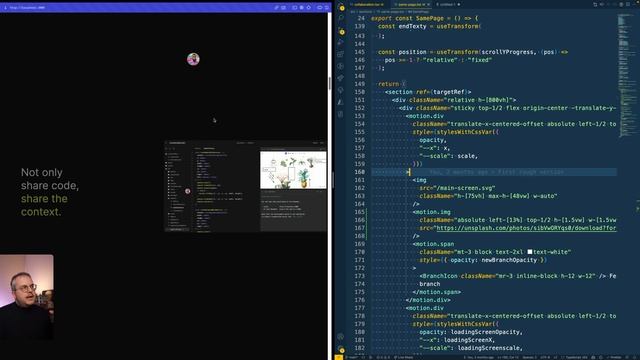This screenshot has width=640, height=360.
Task: Click the cursor position entry in status bar
Action: click(x=507, y=358)
